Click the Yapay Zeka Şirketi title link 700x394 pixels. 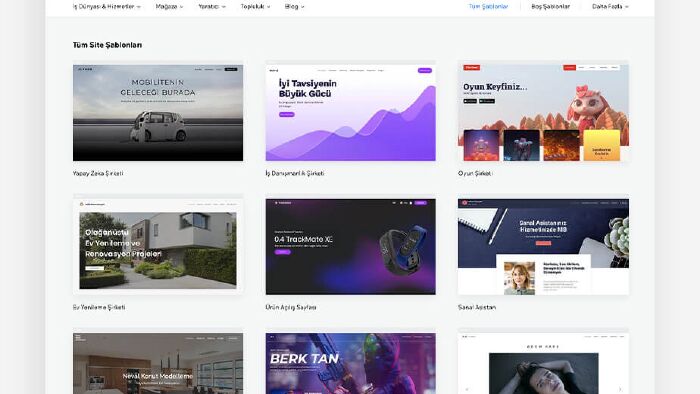coord(98,173)
